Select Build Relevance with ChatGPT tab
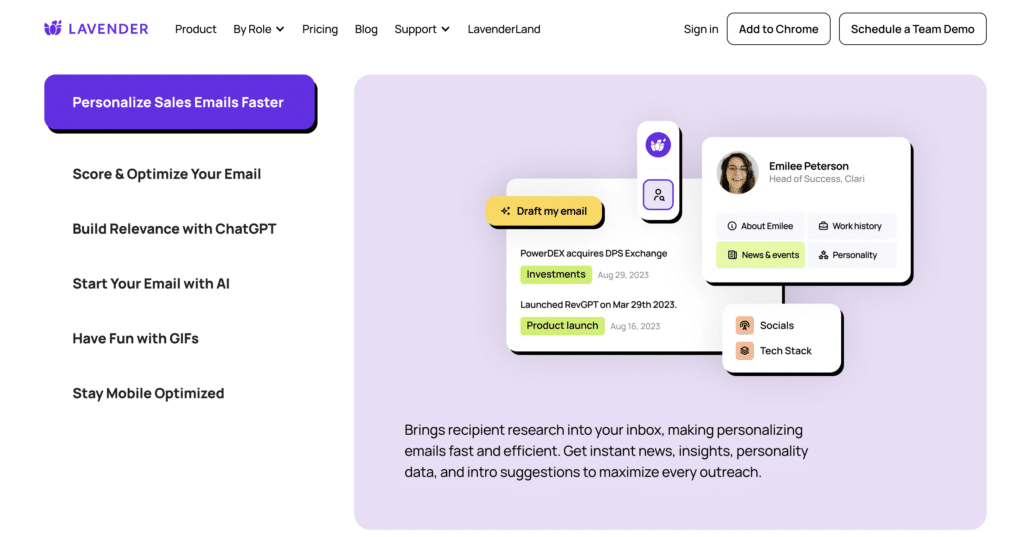 click(174, 229)
